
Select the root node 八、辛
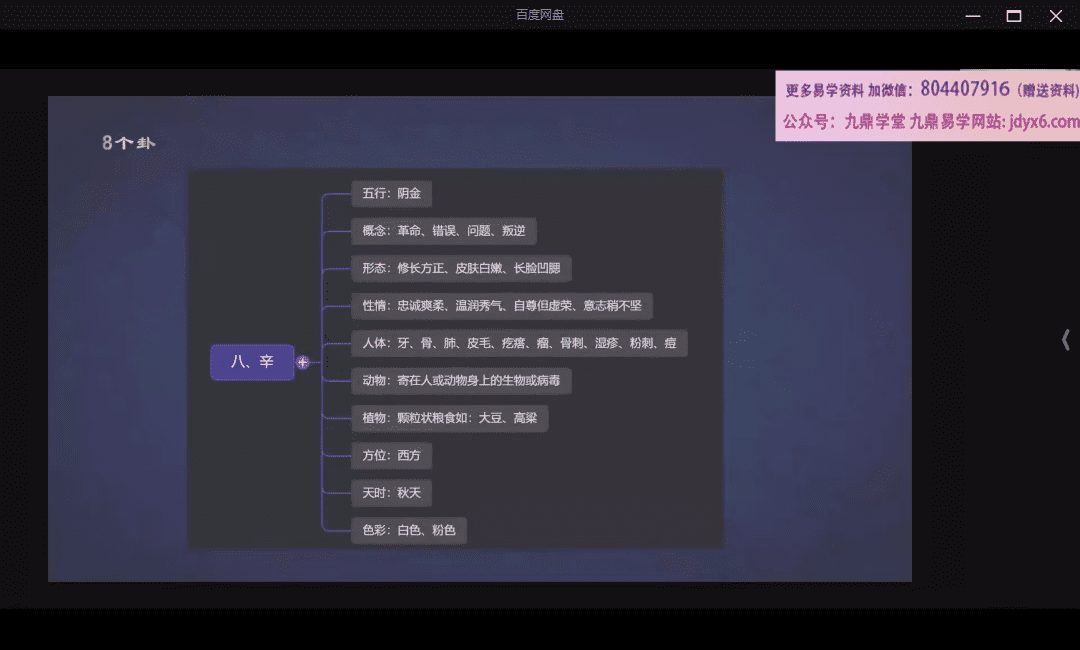click(x=252, y=362)
